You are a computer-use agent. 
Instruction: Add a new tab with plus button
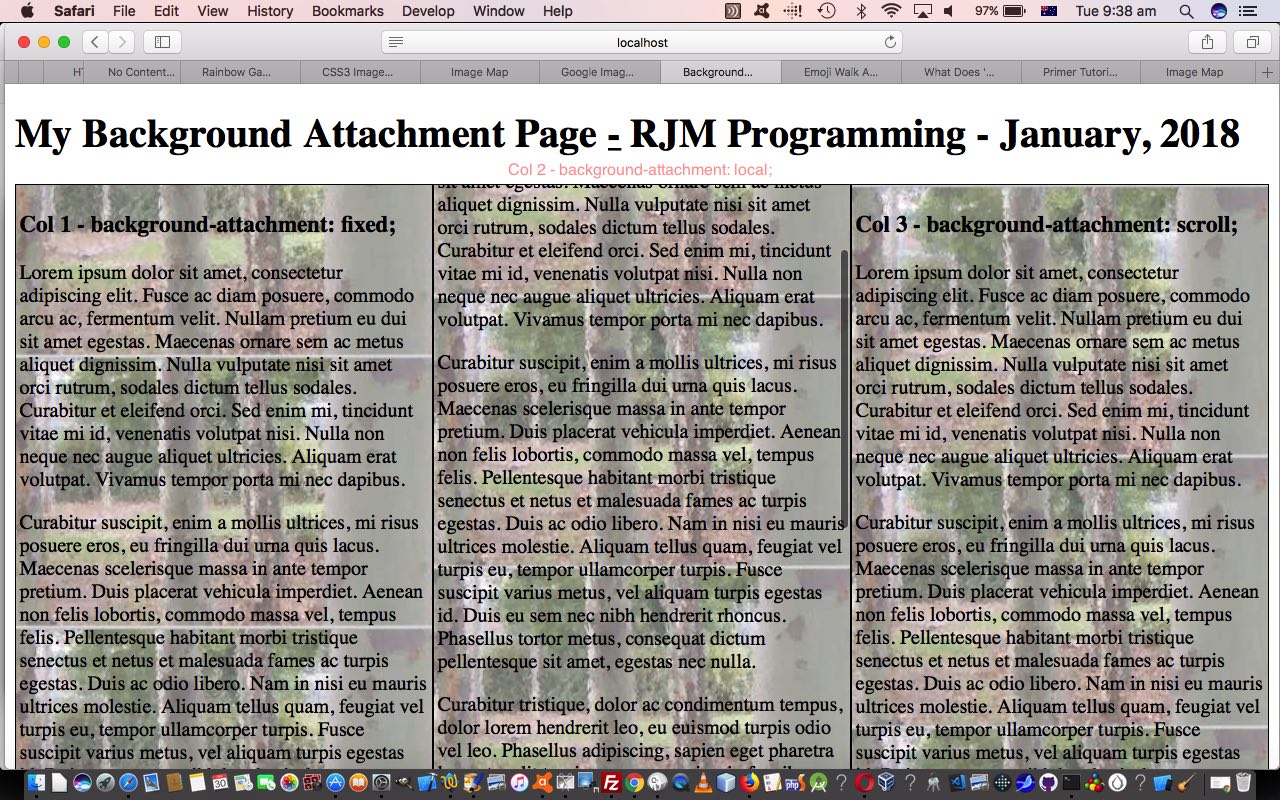pyautogui.click(x=1268, y=72)
